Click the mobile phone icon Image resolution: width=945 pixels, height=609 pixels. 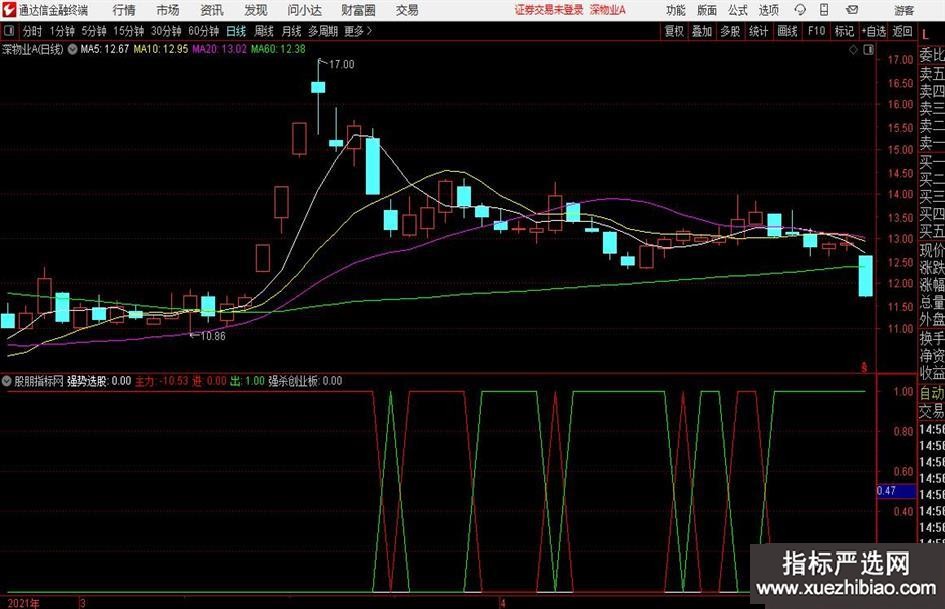click(x=824, y=10)
